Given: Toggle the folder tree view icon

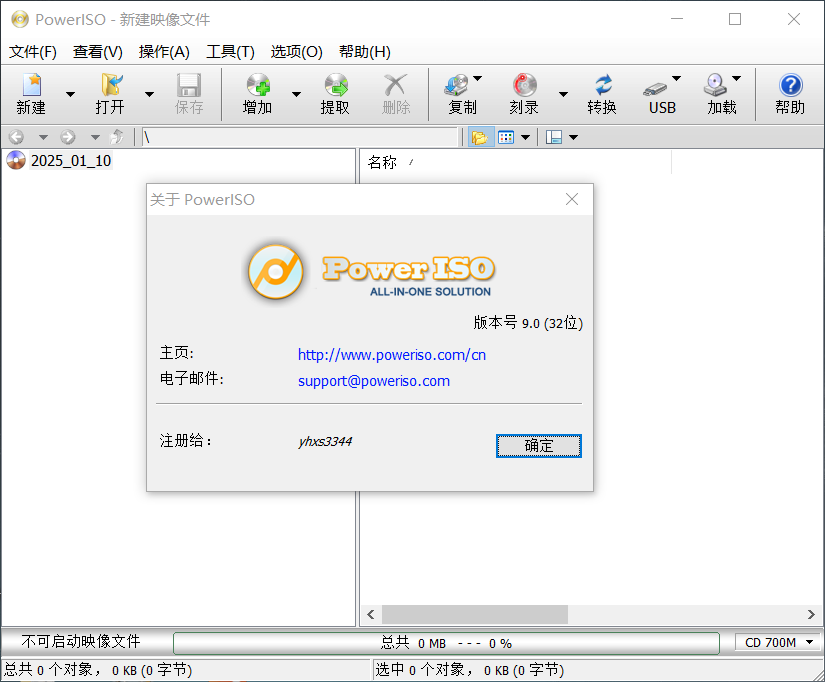Looking at the screenshot, I should [480, 137].
